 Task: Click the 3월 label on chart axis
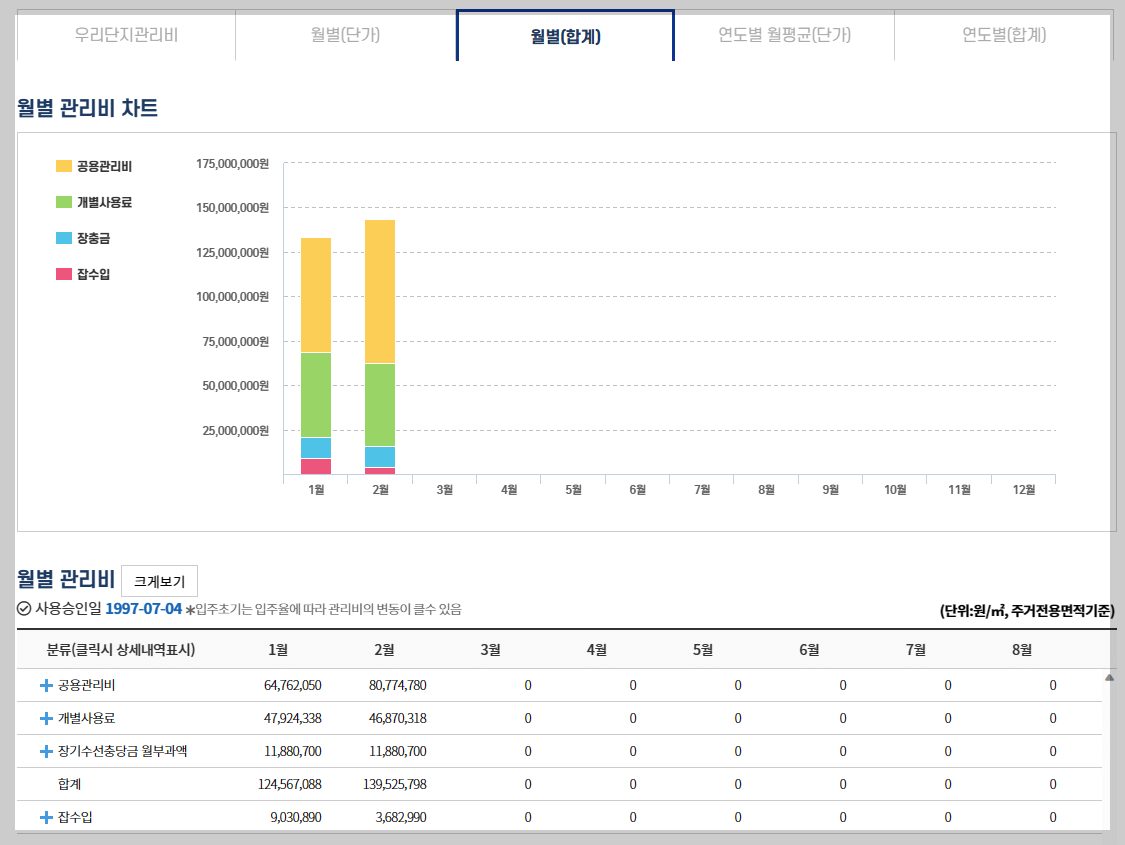point(445,490)
